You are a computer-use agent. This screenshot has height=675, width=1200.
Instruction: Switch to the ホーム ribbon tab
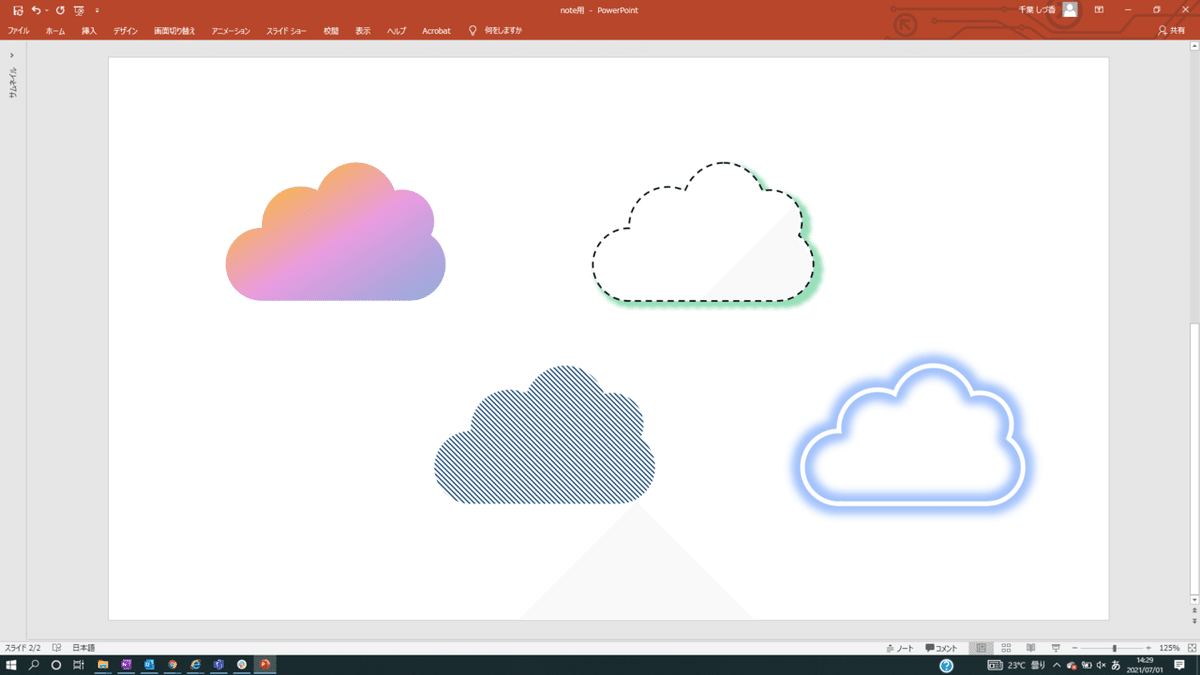55,31
